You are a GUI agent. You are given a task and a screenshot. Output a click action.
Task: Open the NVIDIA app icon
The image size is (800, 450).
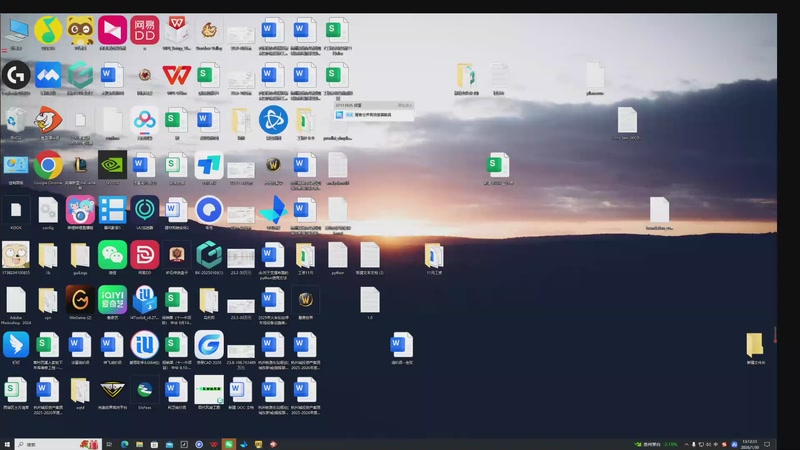click(x=112, y=167)
